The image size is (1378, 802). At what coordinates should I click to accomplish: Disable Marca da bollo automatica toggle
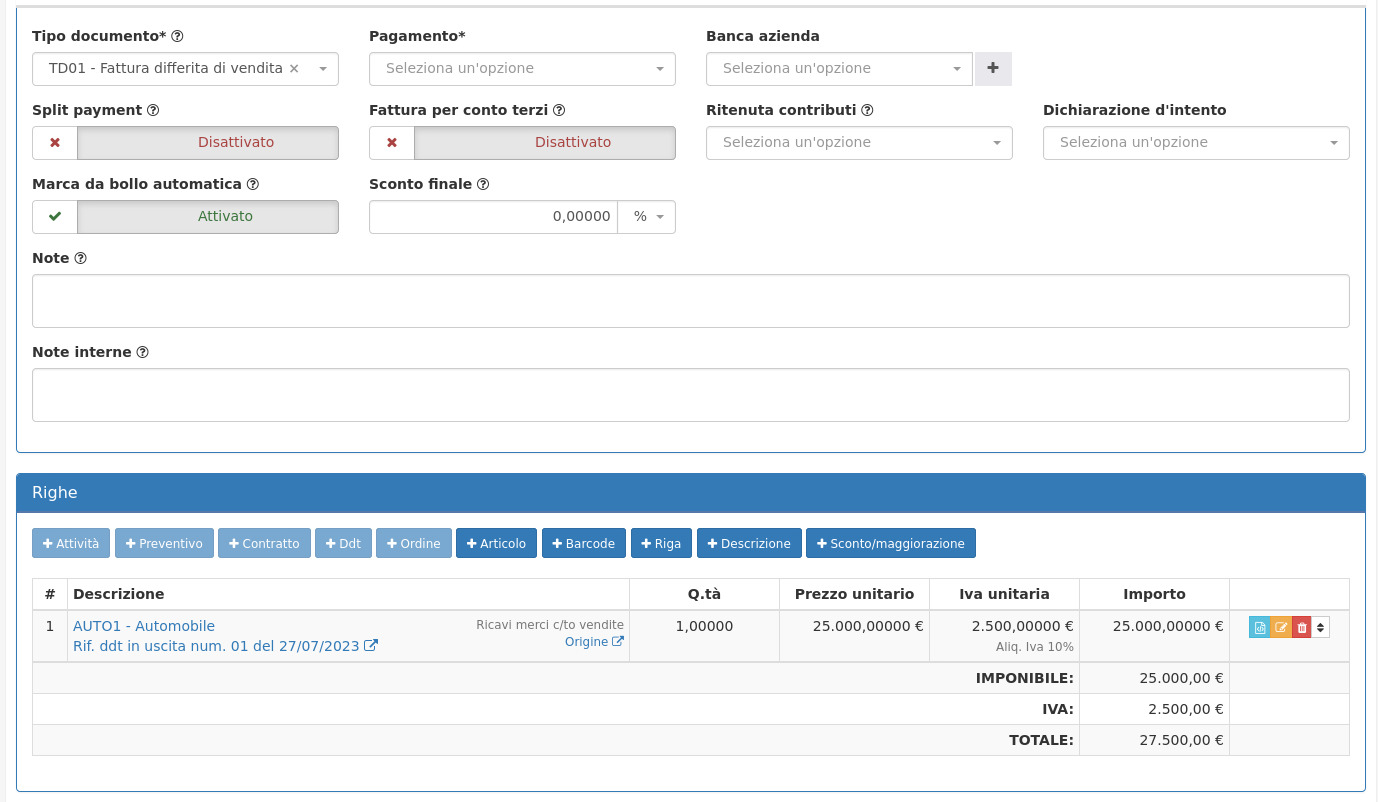[x=185, y=217]
